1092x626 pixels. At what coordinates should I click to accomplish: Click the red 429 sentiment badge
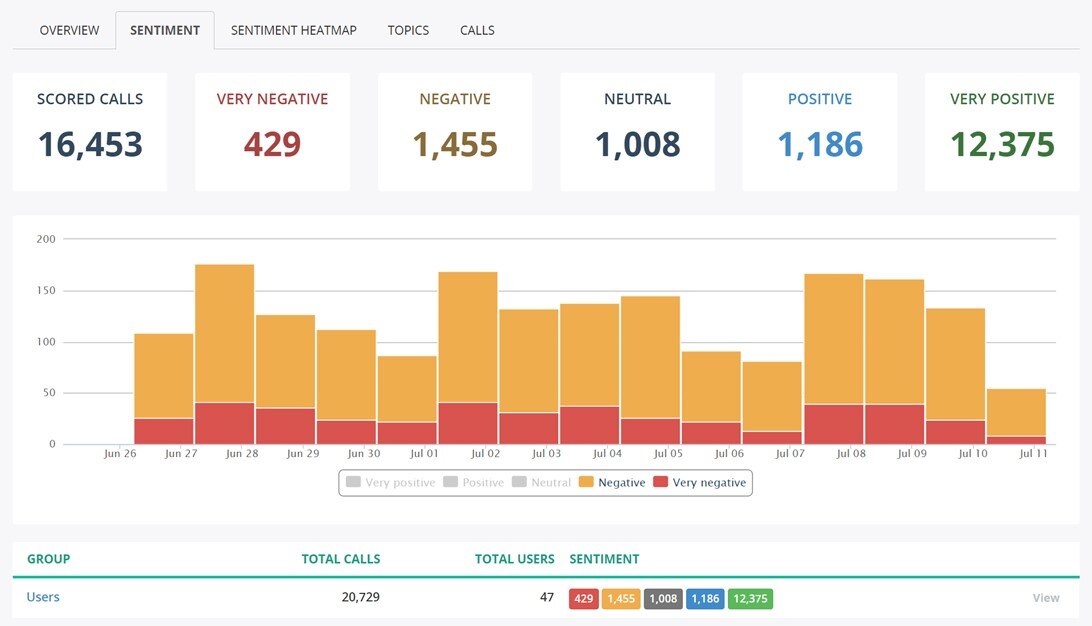point(584,599)
